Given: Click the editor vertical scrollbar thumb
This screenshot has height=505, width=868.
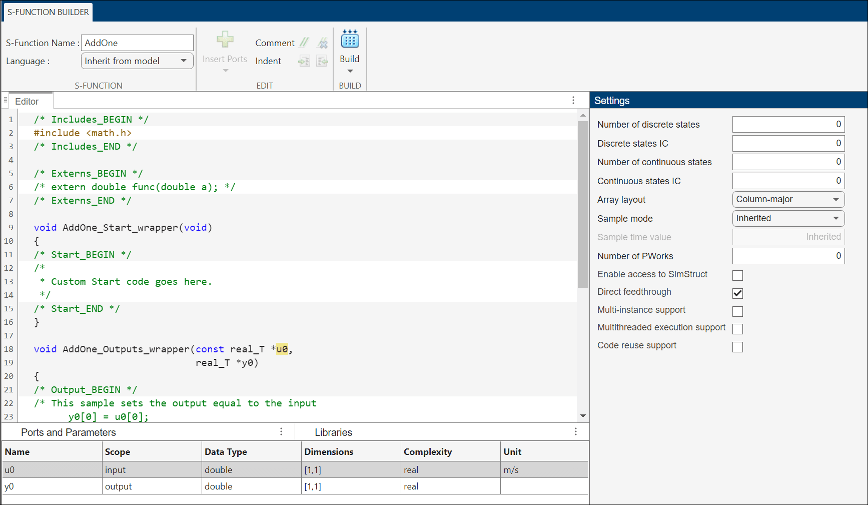Looking at the screenshot, I should click(x=582, y=204).
